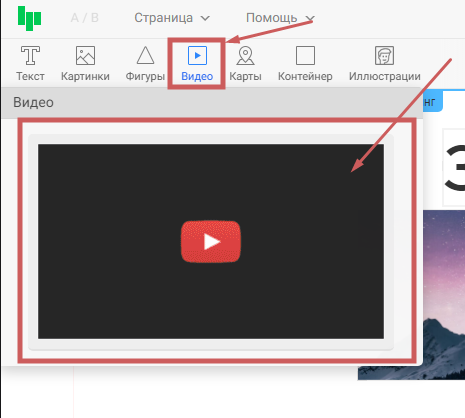The width and height of the screenshot is (465, 418).
Task: Click the Иллюстрации text label
Action: pos(385,76)
